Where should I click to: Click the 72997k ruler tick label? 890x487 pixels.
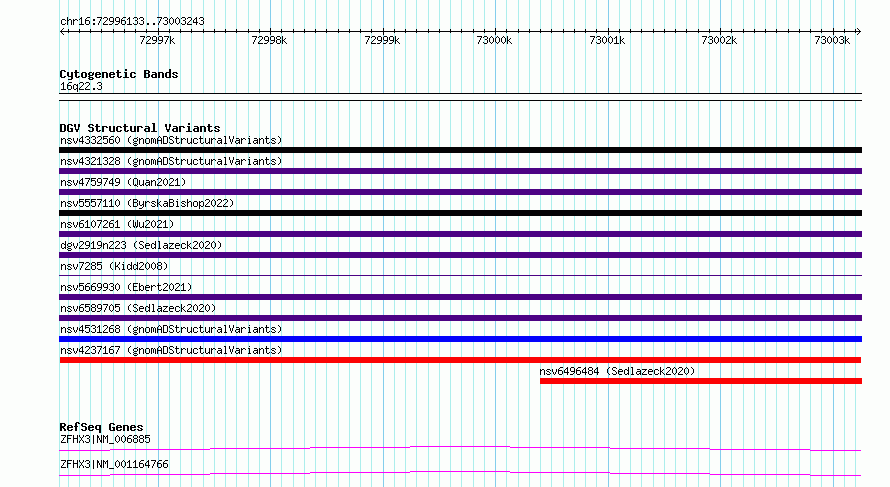(157, 40)
